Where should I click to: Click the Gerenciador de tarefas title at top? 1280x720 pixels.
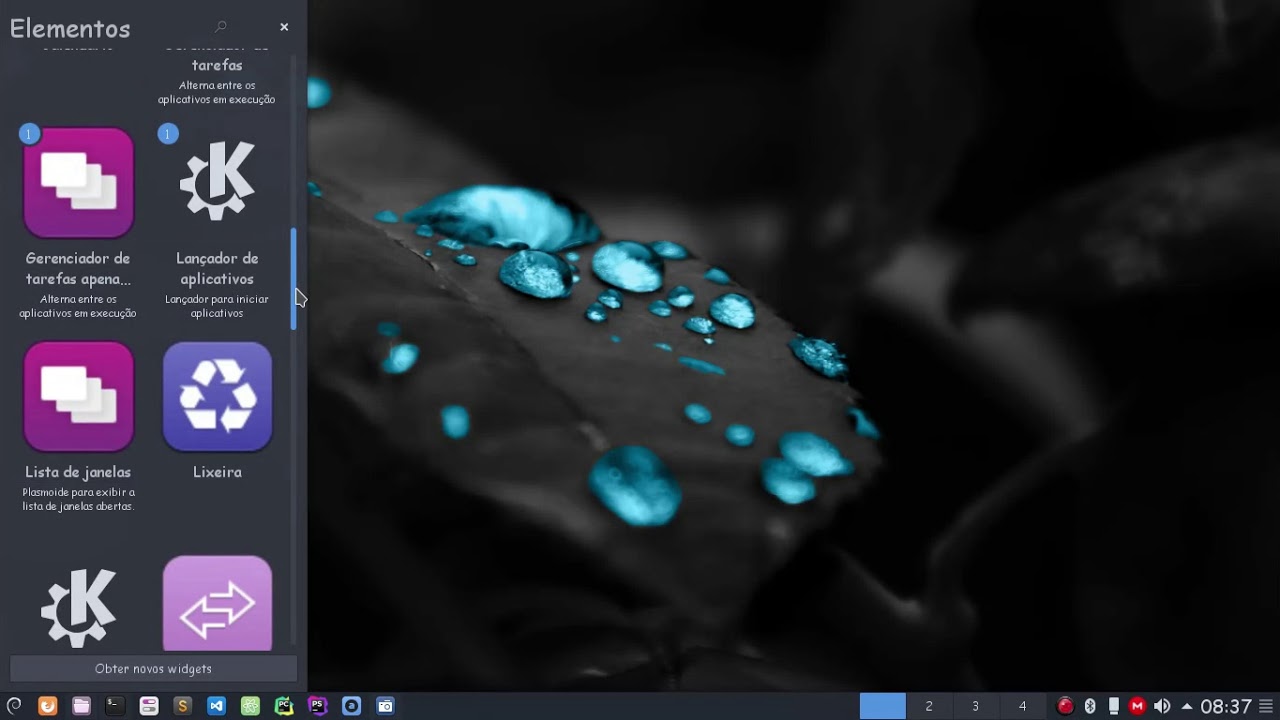tap(217, 57)
